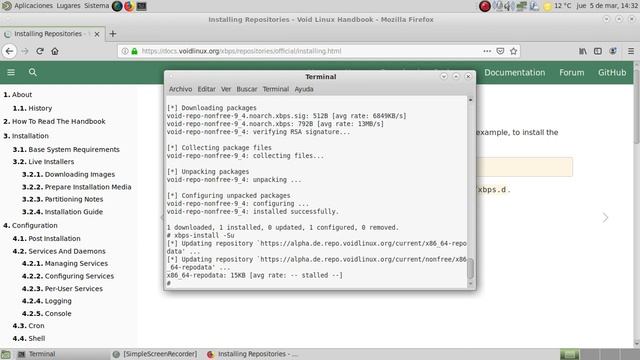
Task: Toggle Firefox sidebar view icon
Action: (598, 51)
